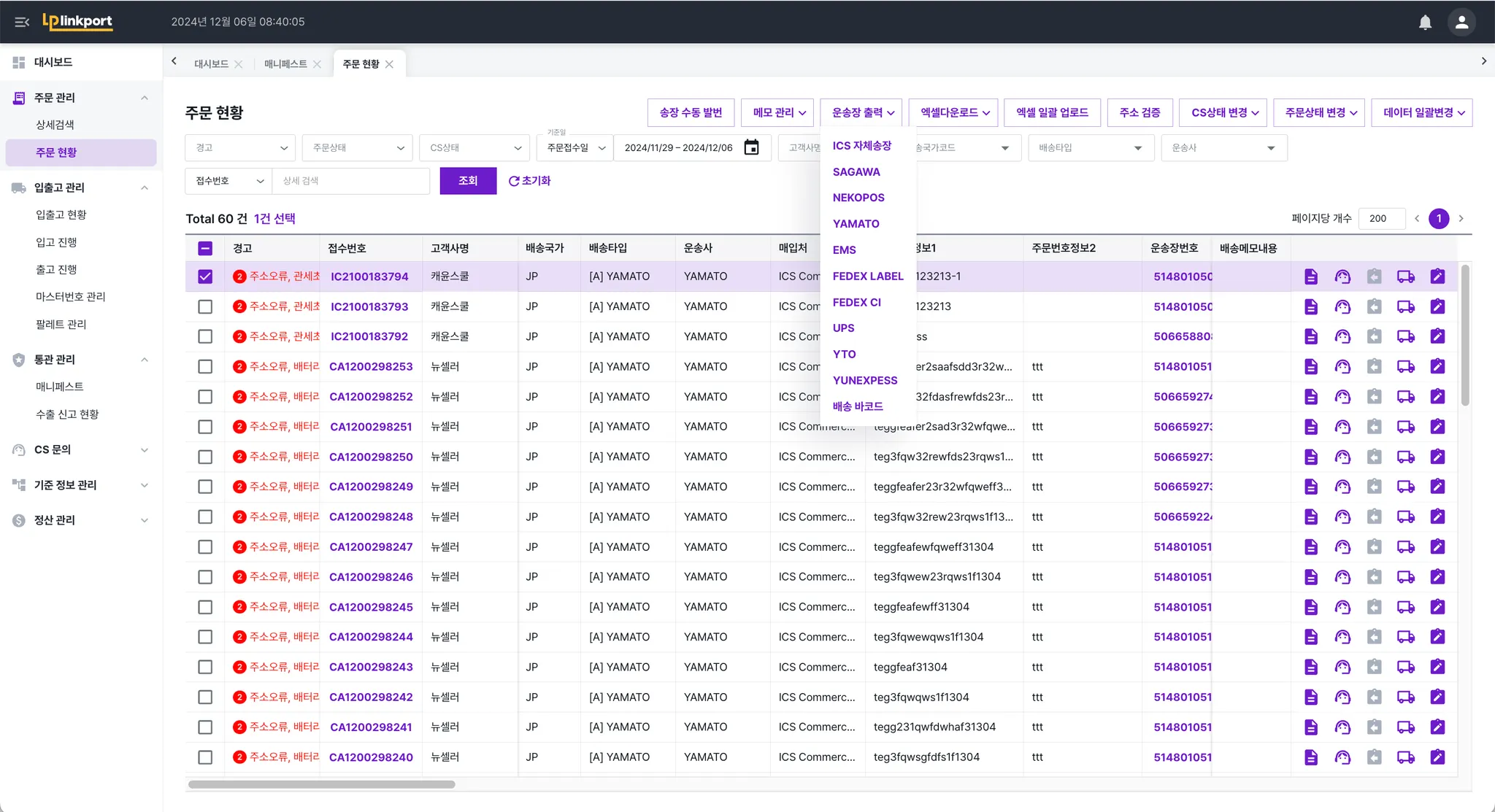Screen dimensions: 1495x812
Task: Click truck icon on CA1200298253 row
Action: point(1405,366)
